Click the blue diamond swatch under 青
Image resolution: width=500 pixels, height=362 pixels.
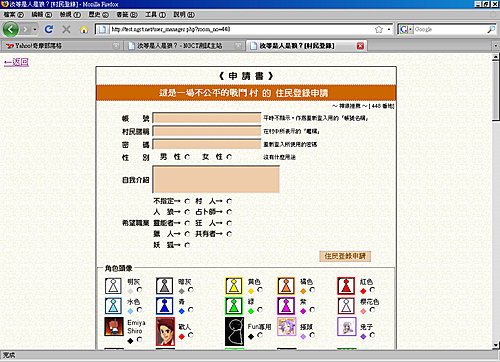[181, 311]
